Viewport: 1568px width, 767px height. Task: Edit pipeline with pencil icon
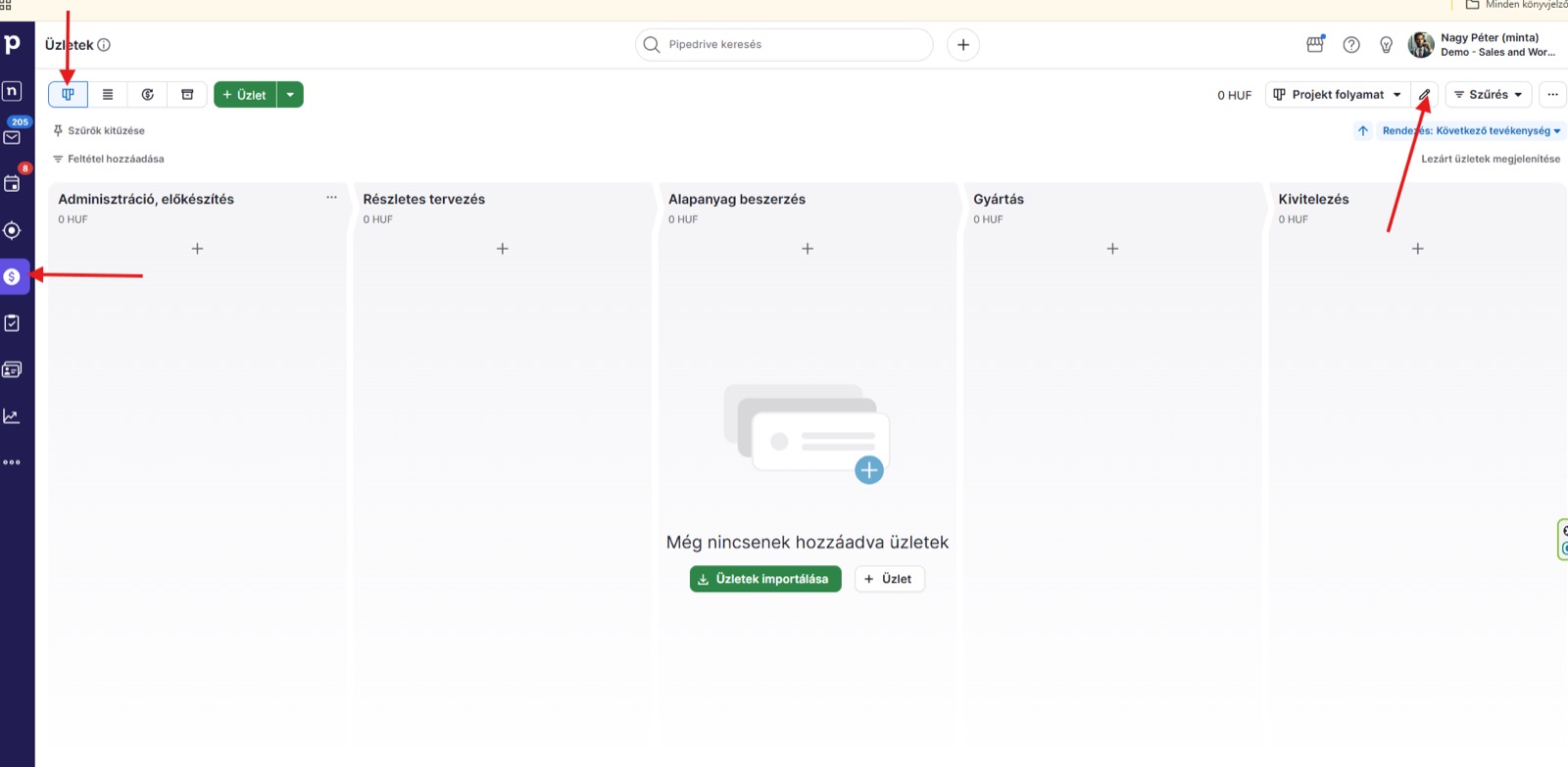1425,94
